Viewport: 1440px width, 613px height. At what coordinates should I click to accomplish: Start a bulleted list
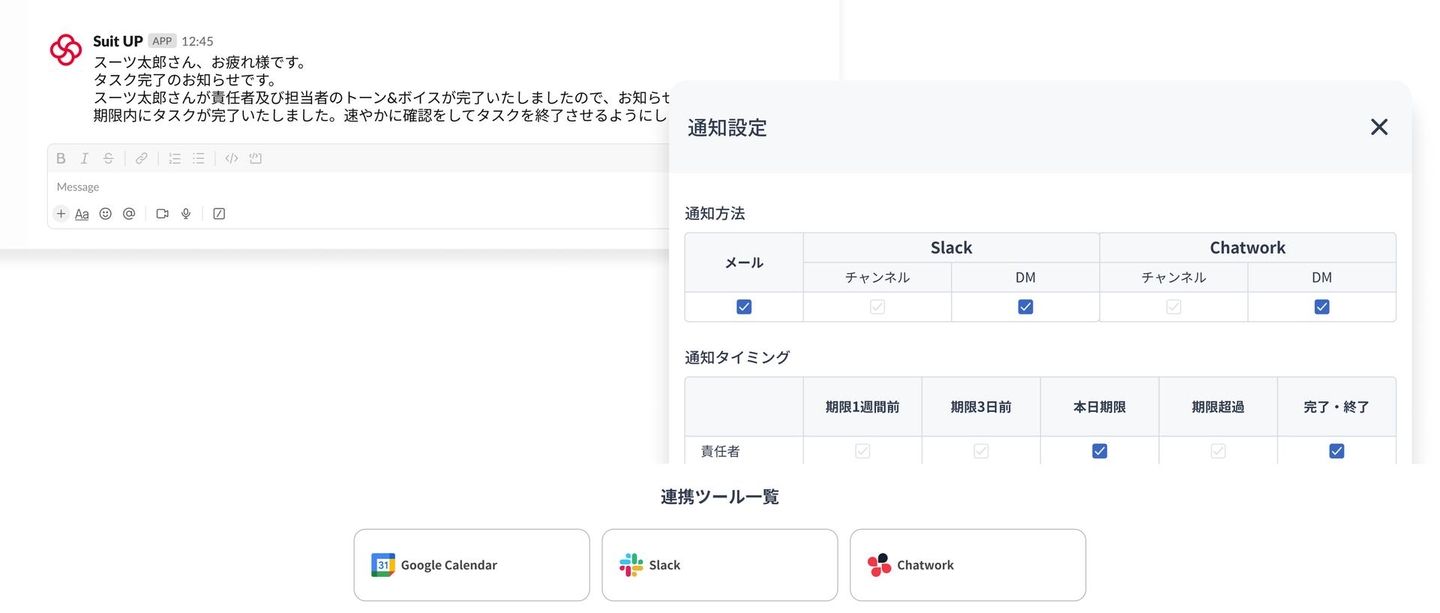point(199,158)
